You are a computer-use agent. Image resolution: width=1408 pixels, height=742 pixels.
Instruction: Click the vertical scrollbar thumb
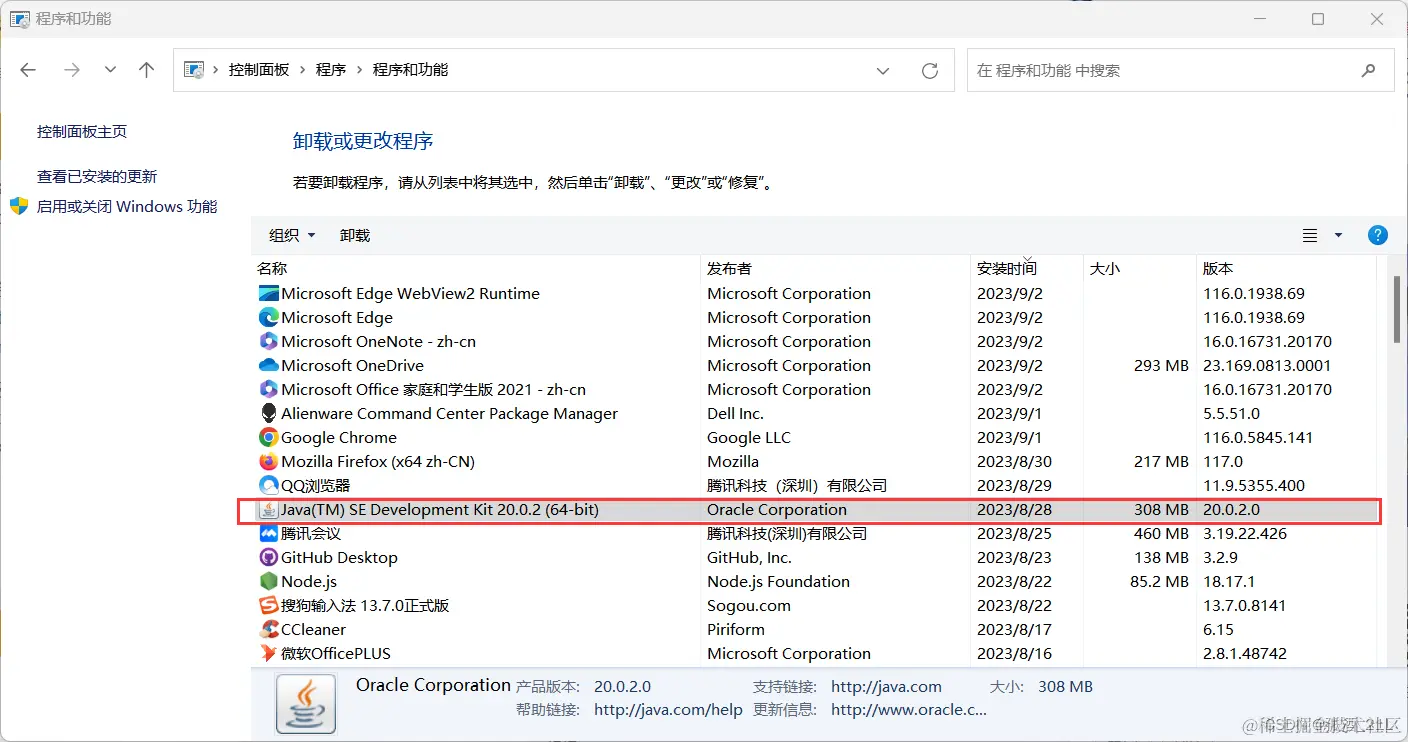tap(1397, 311)
